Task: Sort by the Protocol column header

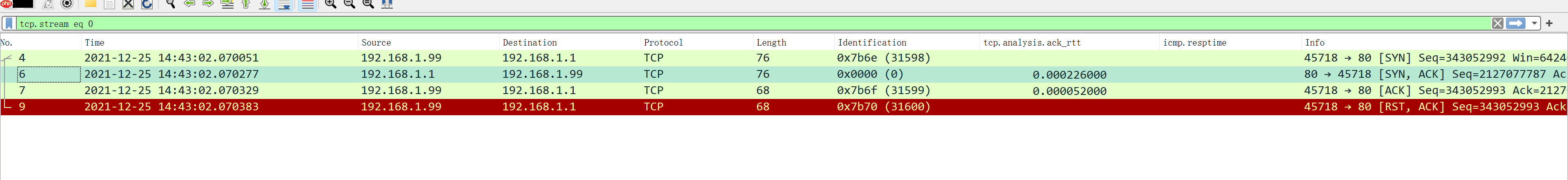Action: [663, 42]
